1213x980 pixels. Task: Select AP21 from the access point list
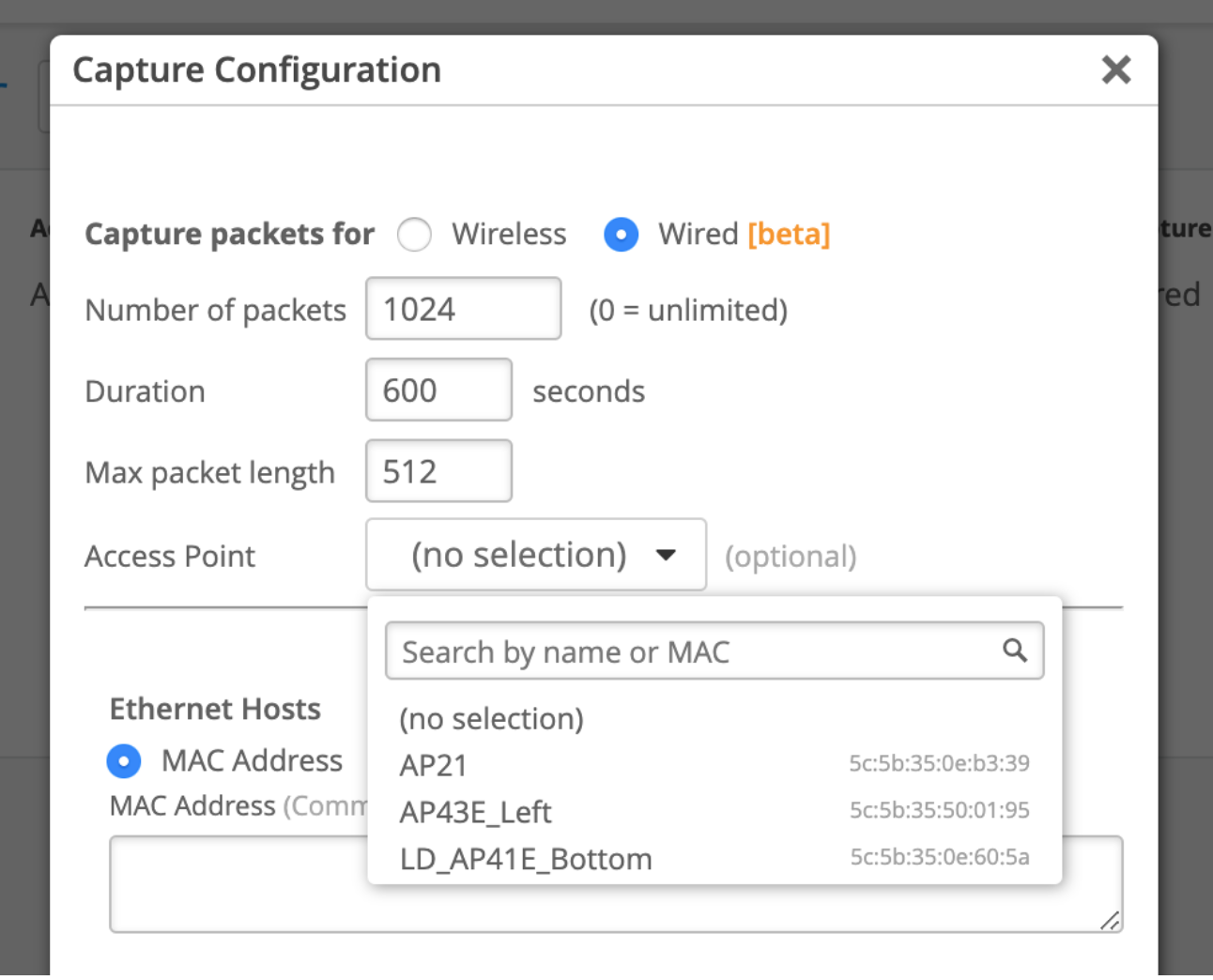[x=433, y=766]
